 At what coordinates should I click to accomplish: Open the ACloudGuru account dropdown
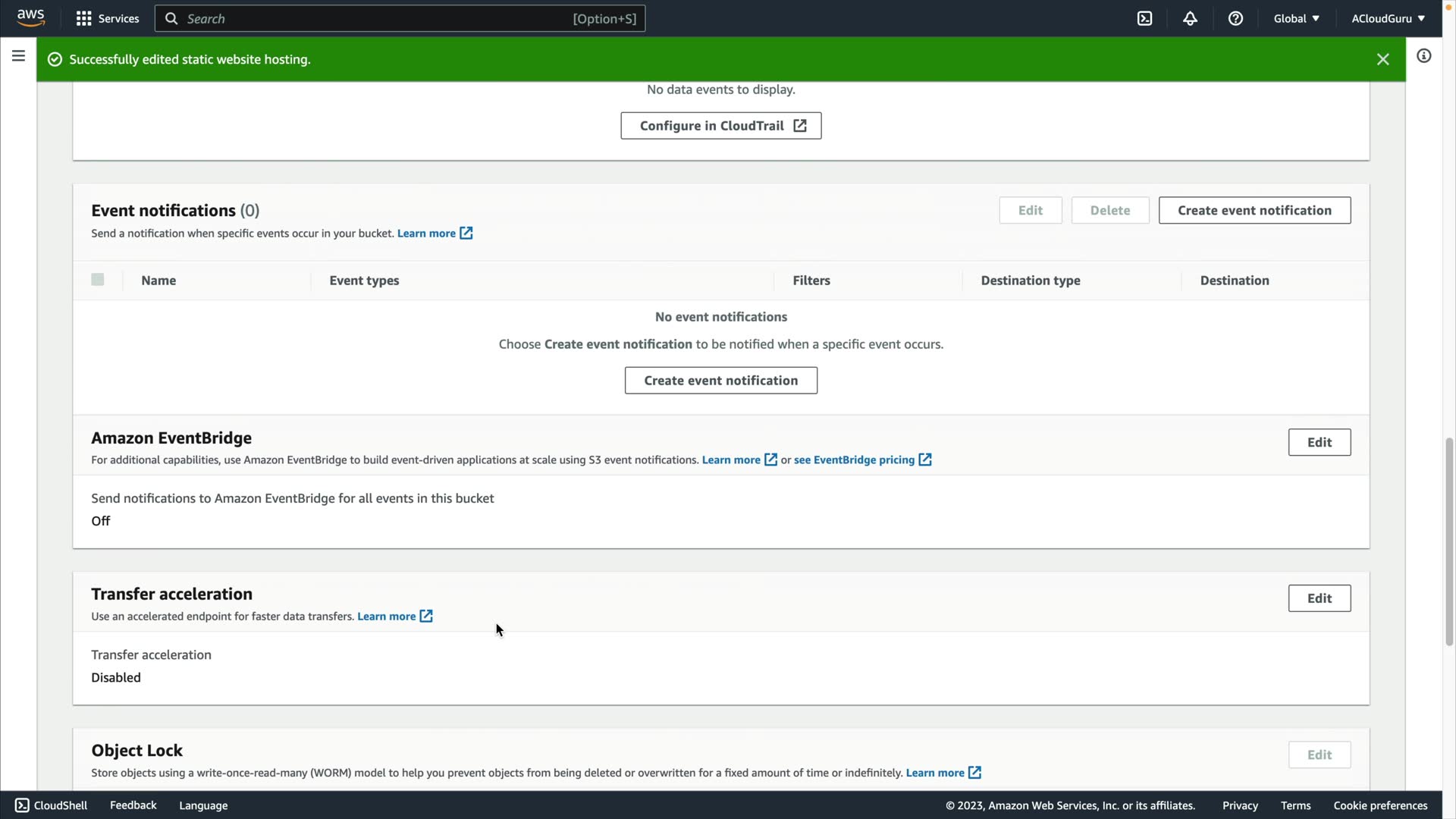tap(1387, 18)
